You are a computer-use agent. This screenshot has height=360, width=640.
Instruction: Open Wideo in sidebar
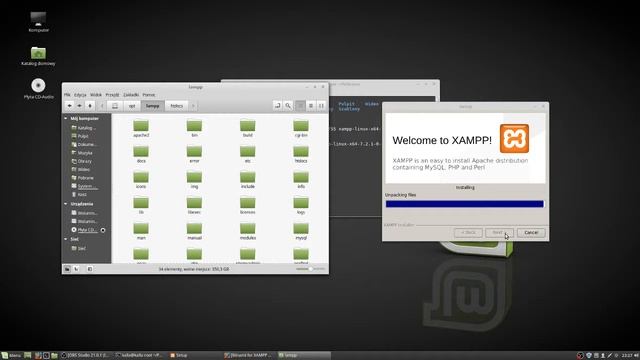(81, 169)
